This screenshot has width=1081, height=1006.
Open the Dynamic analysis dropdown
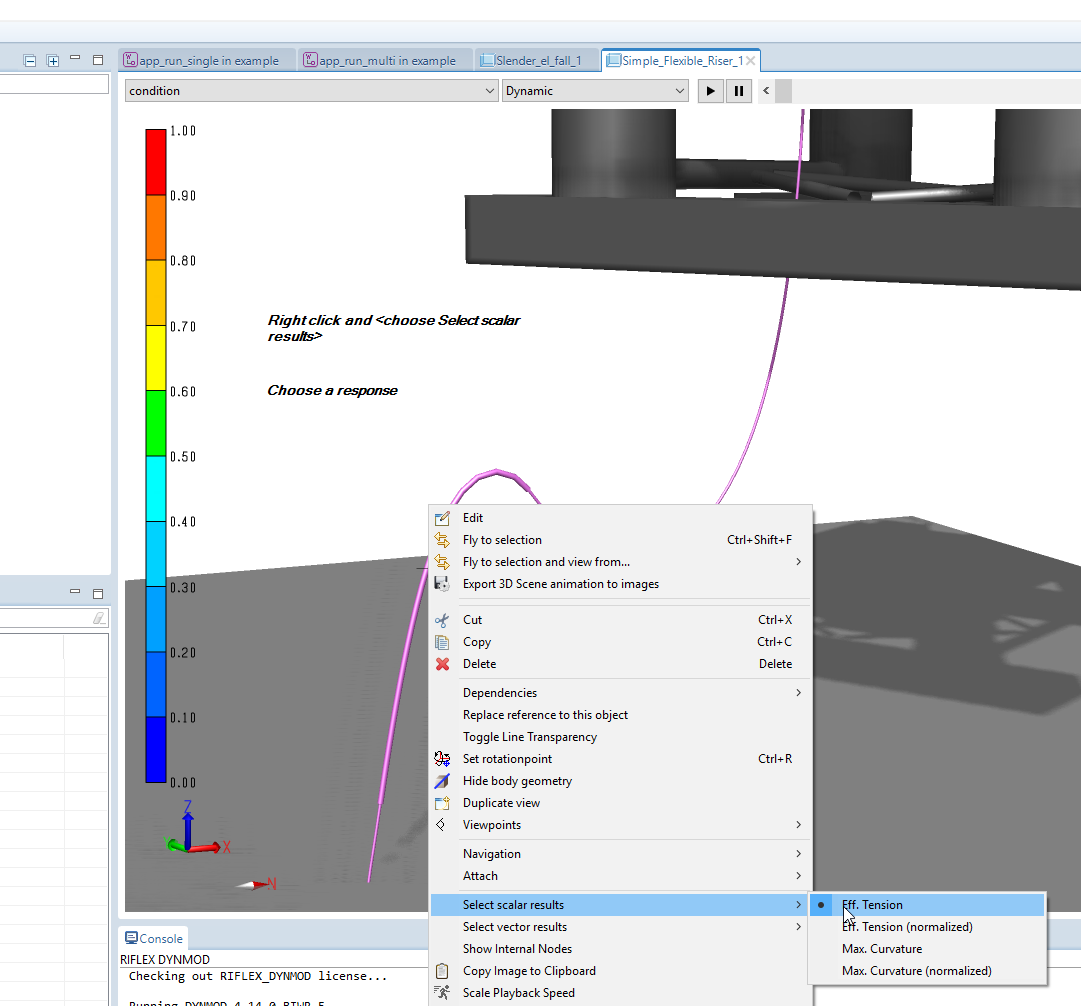click(x=595, y=91)
